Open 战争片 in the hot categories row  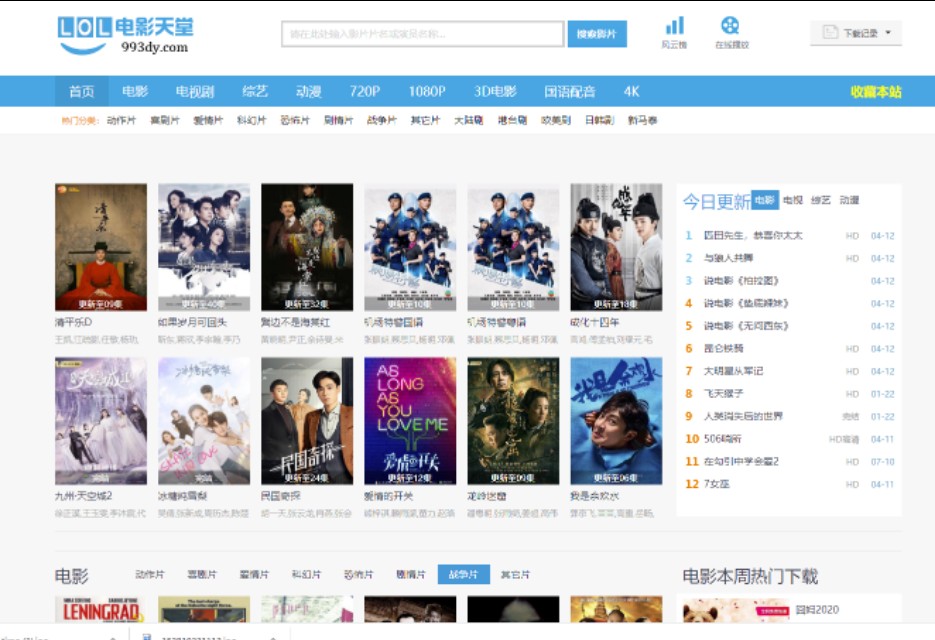point(382,120)
